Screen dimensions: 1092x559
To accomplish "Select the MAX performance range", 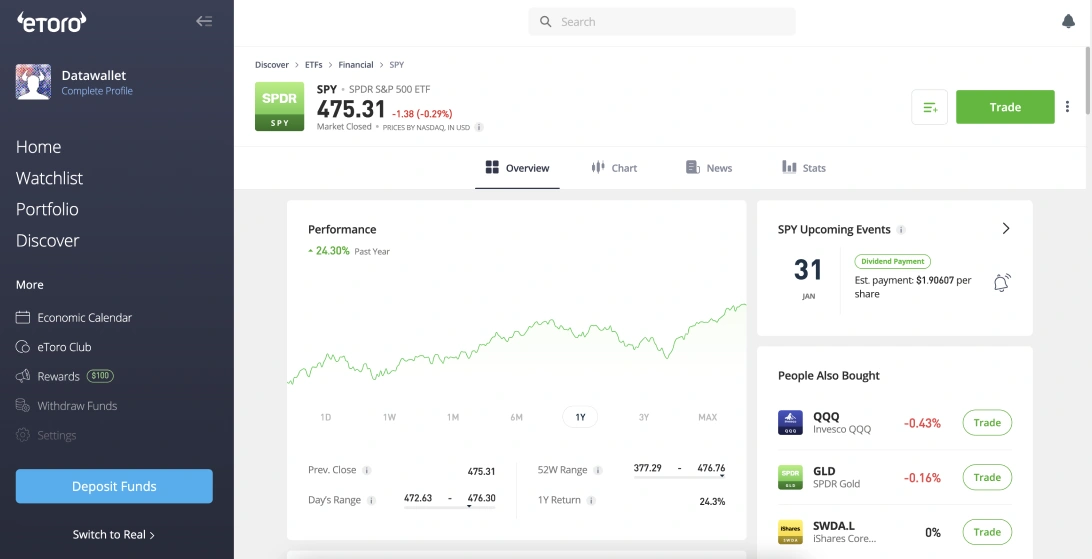I will [708, 417].
